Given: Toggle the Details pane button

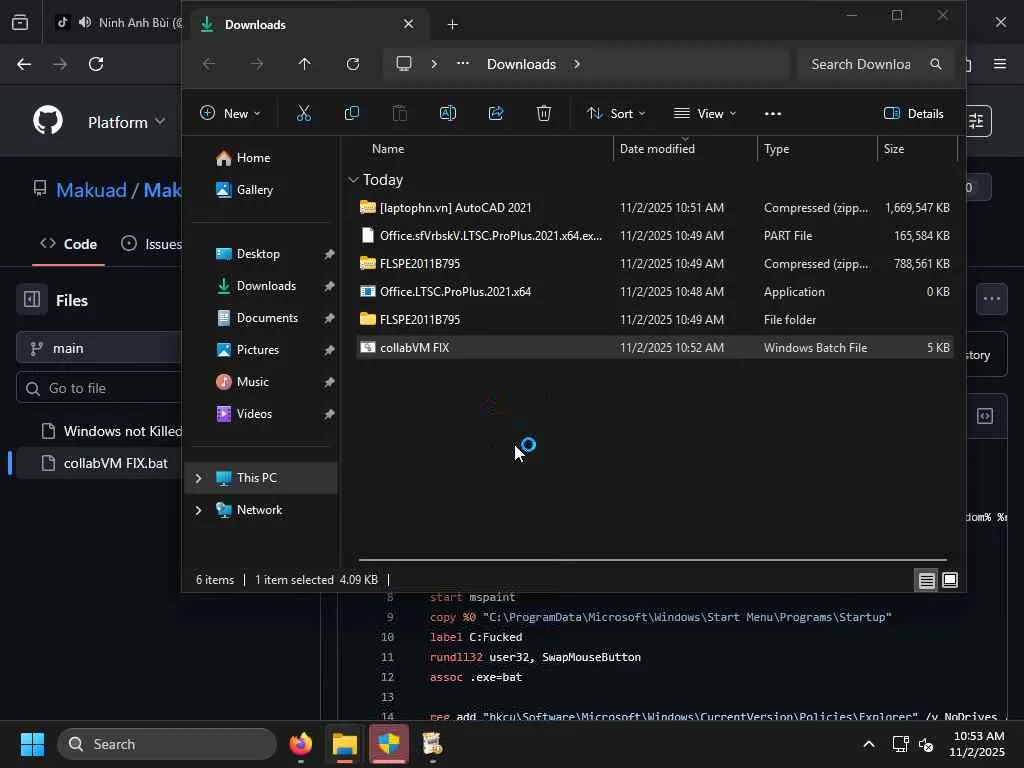Looking at the screenshot, I should (x=913, y=114).
